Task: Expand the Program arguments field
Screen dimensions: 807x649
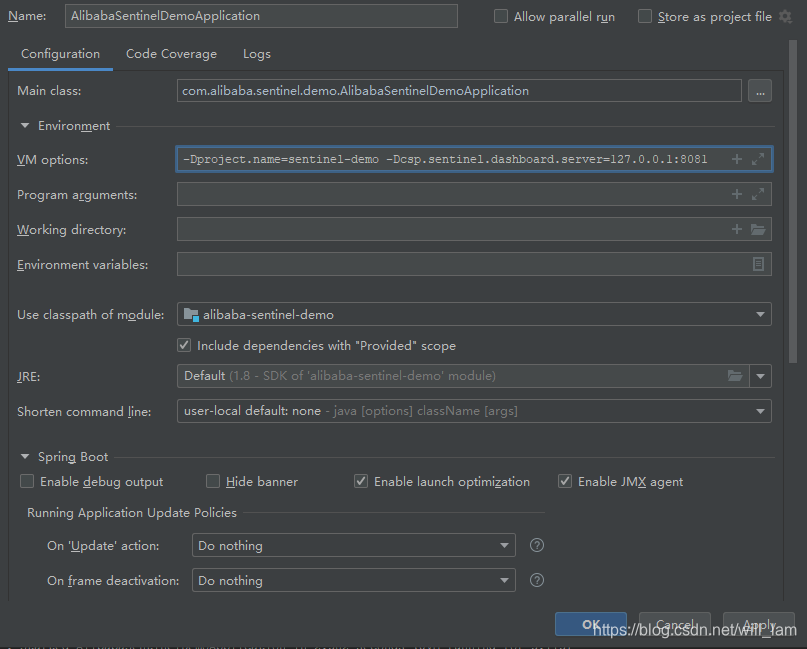Action: (758, 194)
